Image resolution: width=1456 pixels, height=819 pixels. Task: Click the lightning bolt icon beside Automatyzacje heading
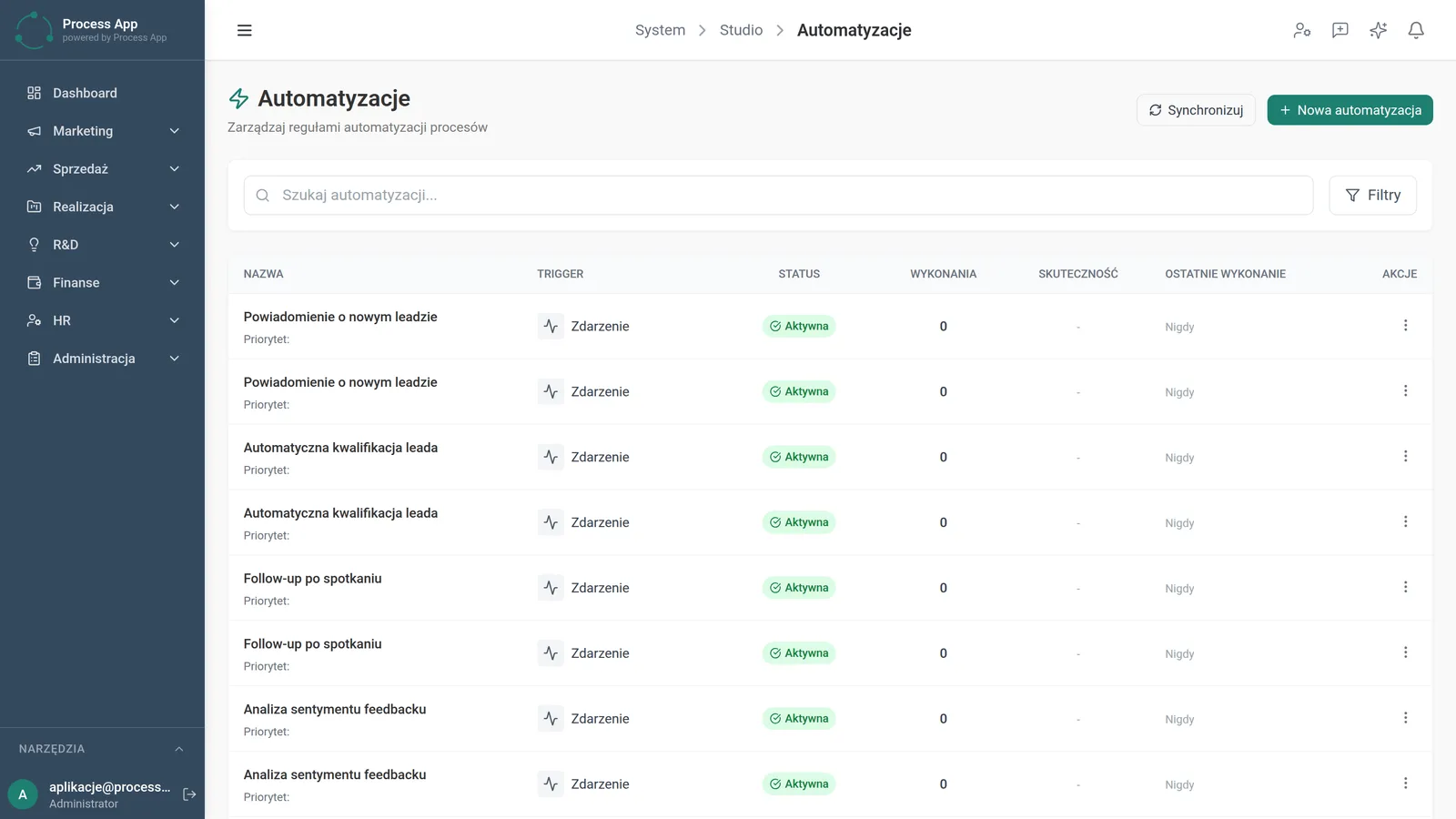click(238, 98)
